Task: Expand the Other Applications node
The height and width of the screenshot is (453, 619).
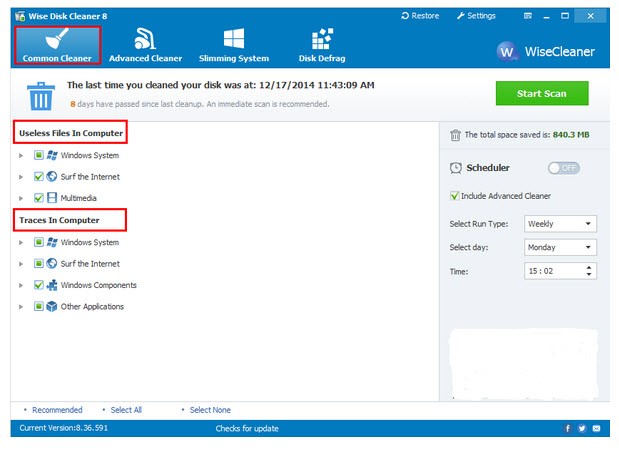Action: tap(21, 306)
